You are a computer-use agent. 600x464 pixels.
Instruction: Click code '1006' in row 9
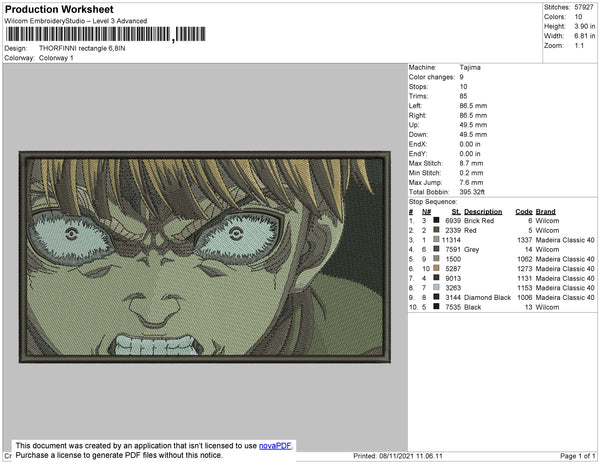525,297
